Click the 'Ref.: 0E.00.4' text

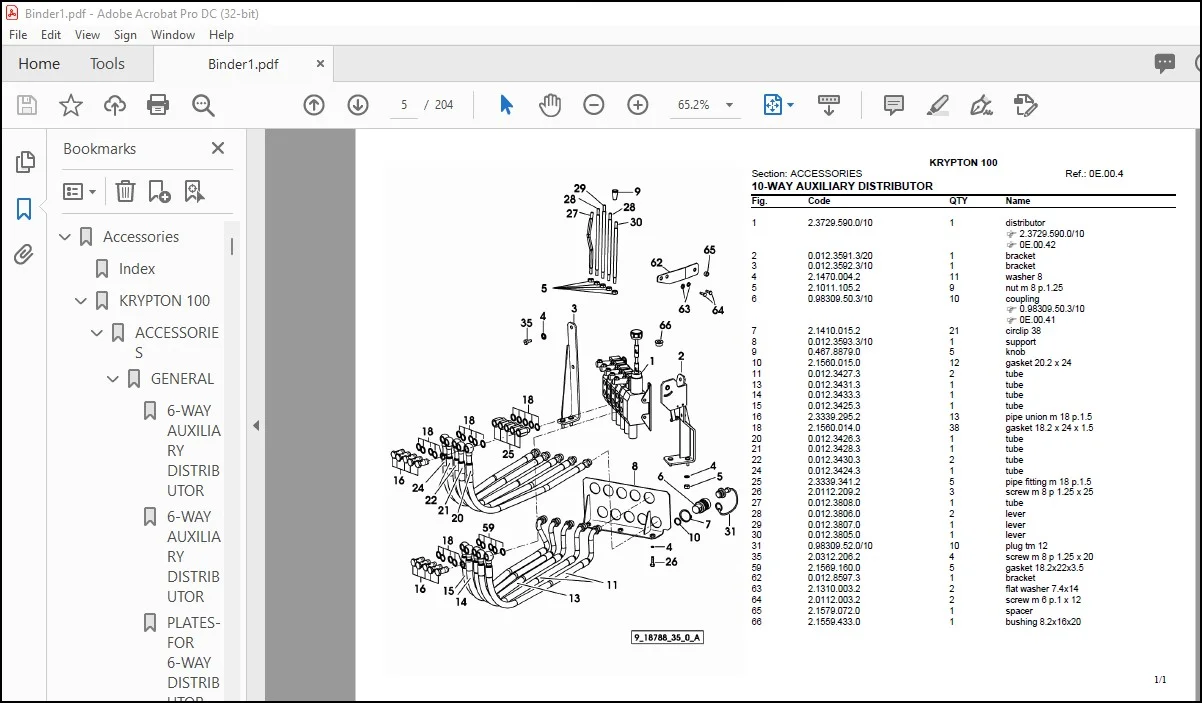click(1094, 174)
